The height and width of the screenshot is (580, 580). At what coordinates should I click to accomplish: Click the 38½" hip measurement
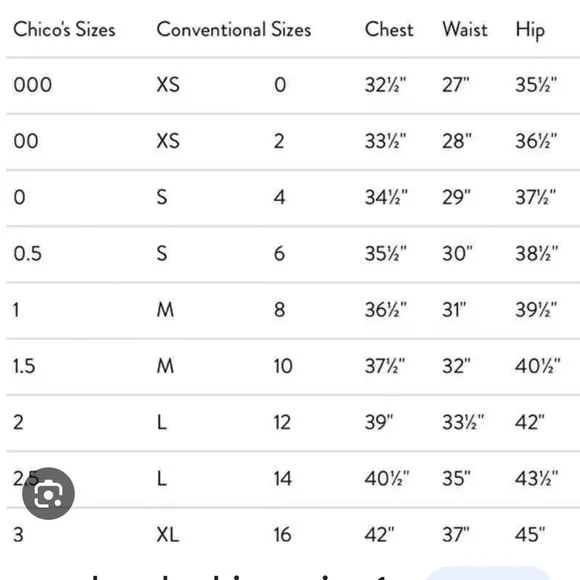click(537, 253)
